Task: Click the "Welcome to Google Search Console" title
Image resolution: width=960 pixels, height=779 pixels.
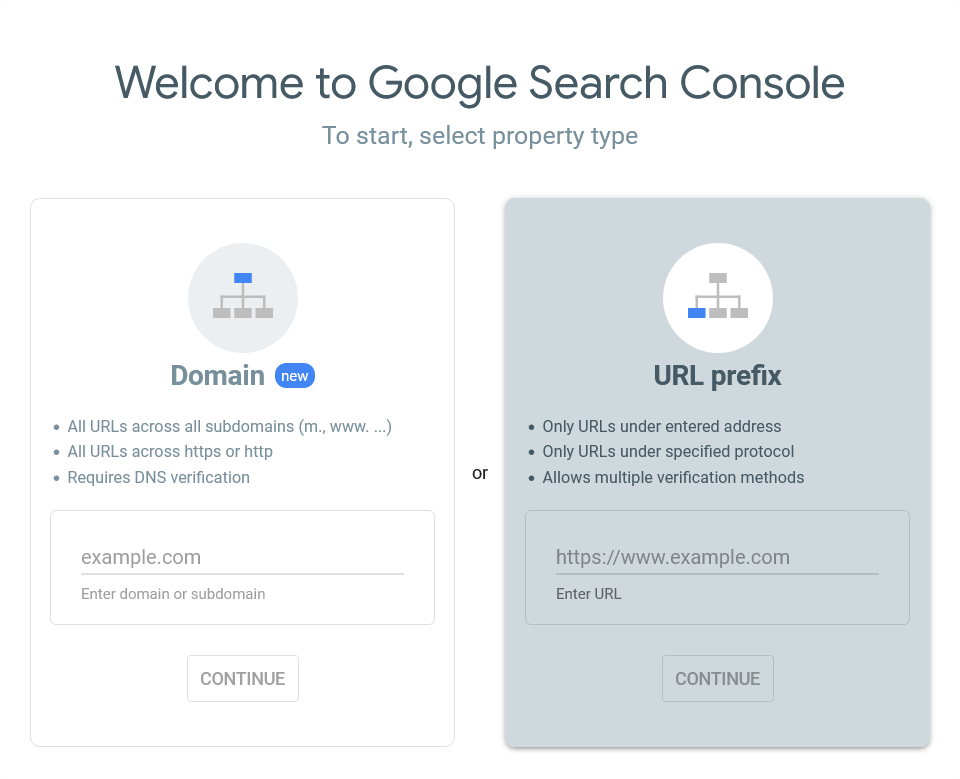Action: click(x=480, y=82)
